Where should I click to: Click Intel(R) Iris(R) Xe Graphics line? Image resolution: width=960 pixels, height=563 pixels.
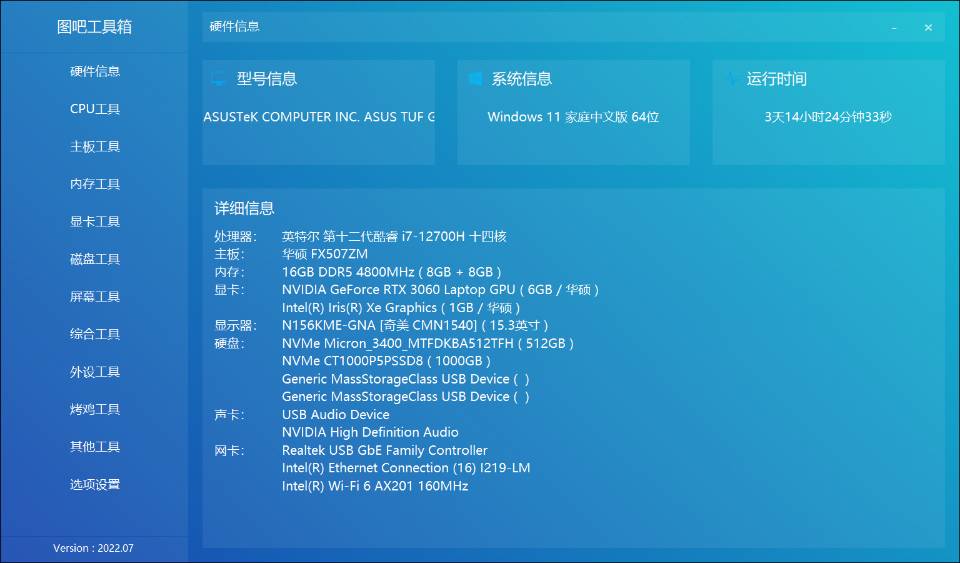coord(400,308)
